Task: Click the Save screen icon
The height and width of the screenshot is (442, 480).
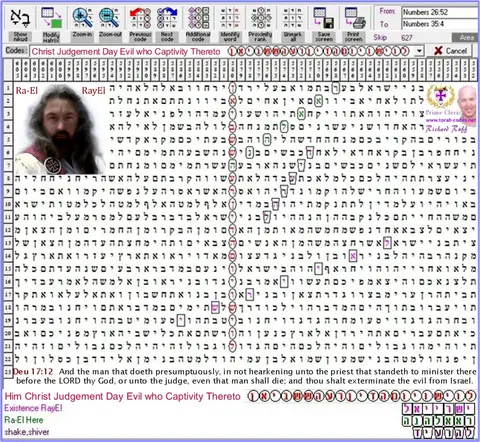Action: click(x=324, y=18)
